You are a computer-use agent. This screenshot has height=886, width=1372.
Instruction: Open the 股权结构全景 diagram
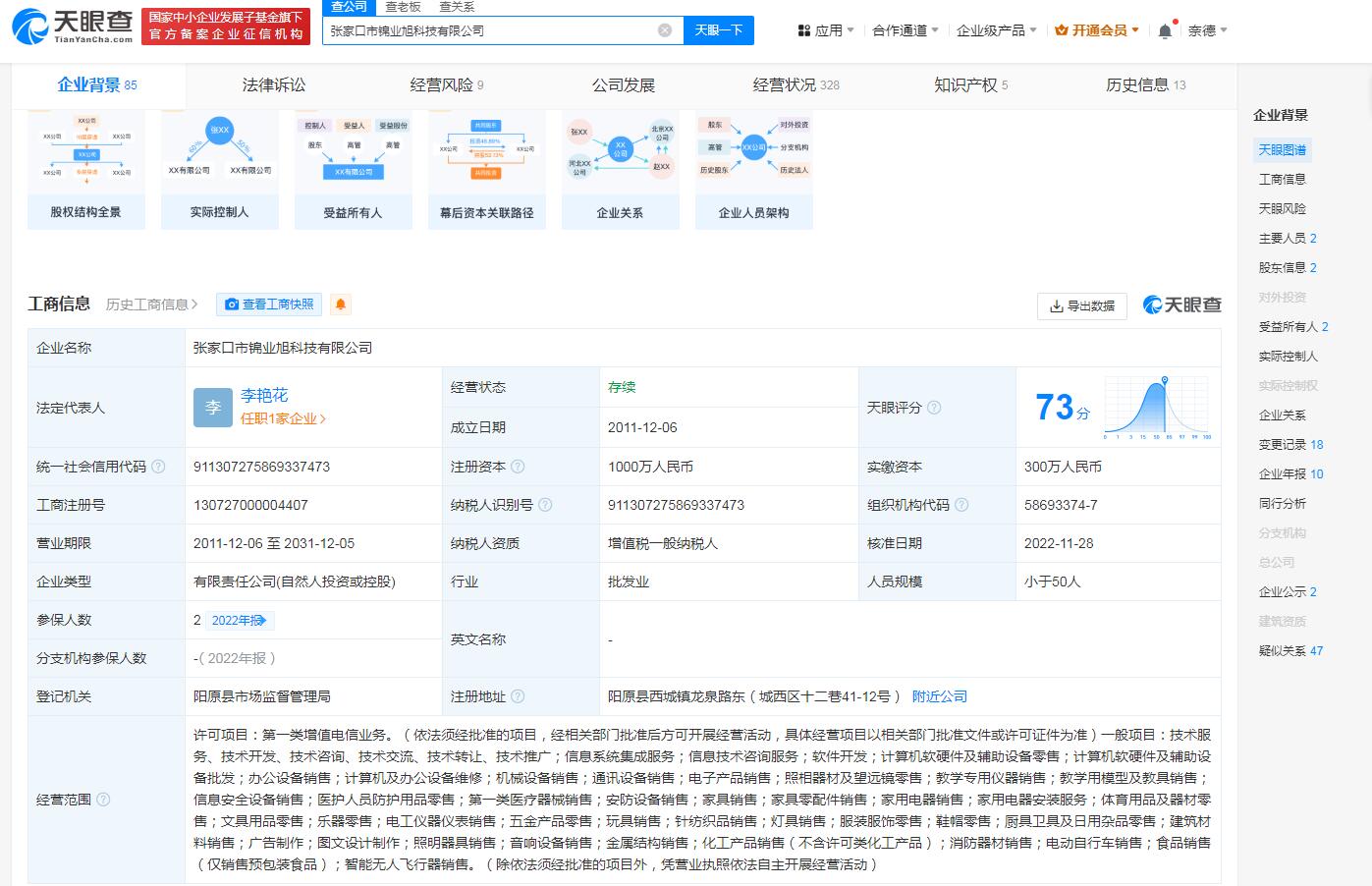pyautogui.click(x=86, y=170)
